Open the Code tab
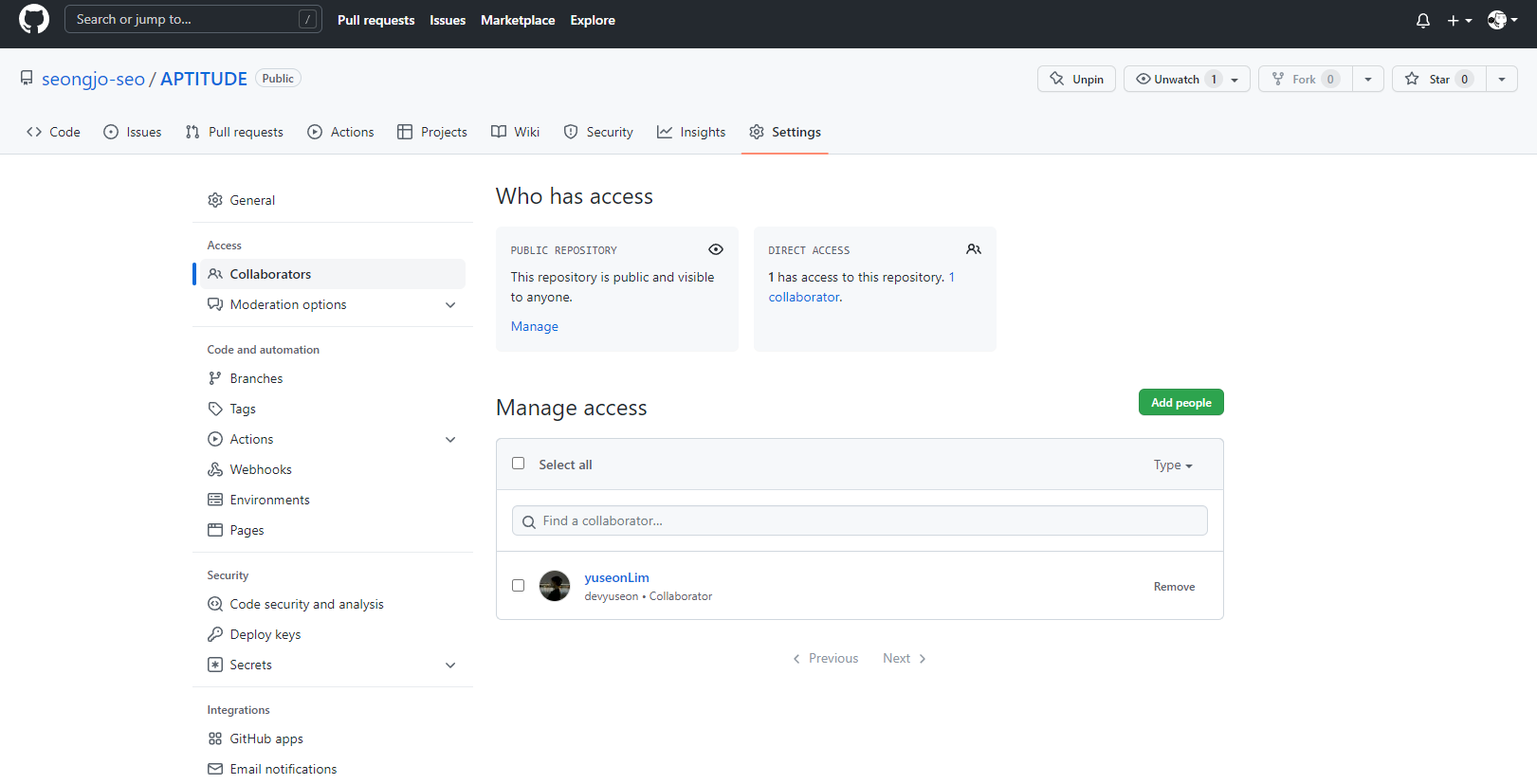This screenshot has width=1537, height=784. click(53, 132)
